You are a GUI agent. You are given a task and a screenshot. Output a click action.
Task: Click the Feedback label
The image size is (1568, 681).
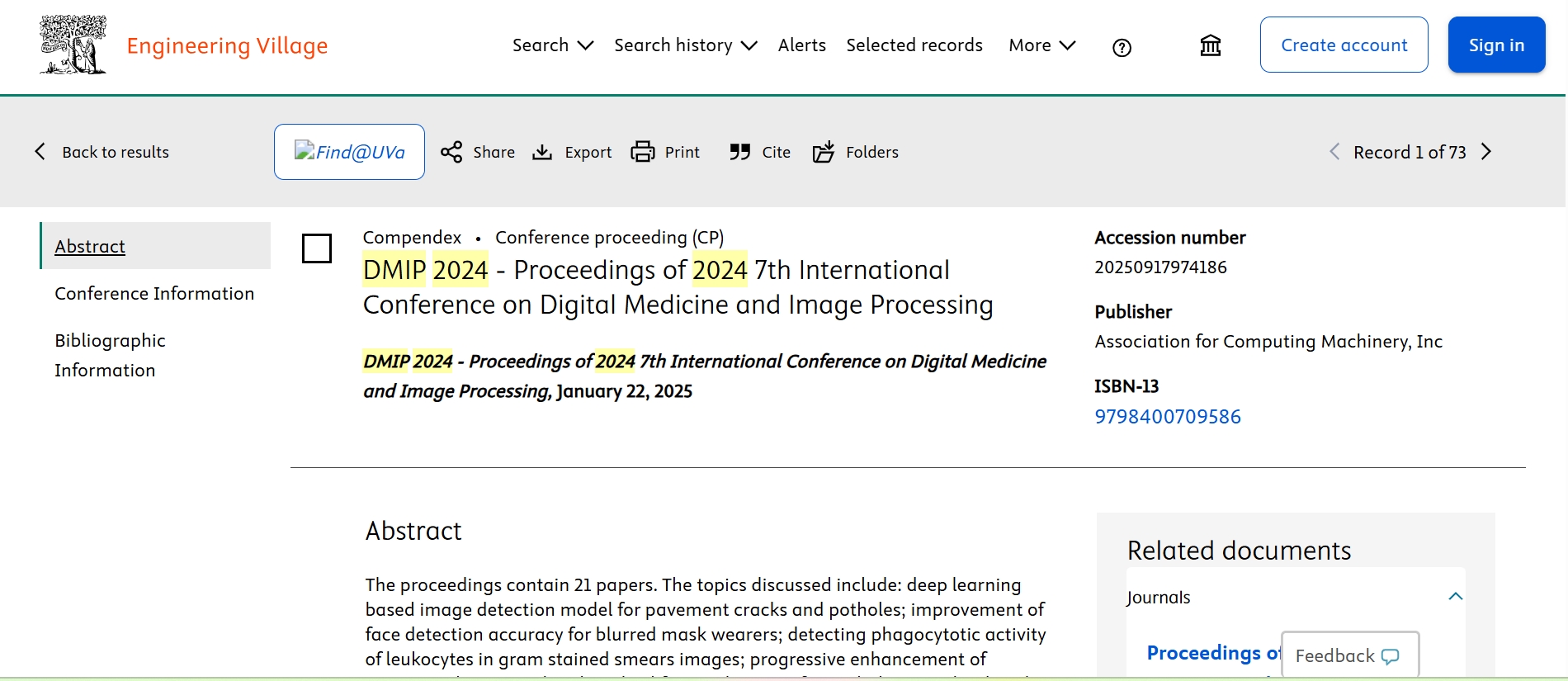[1334, 656]
